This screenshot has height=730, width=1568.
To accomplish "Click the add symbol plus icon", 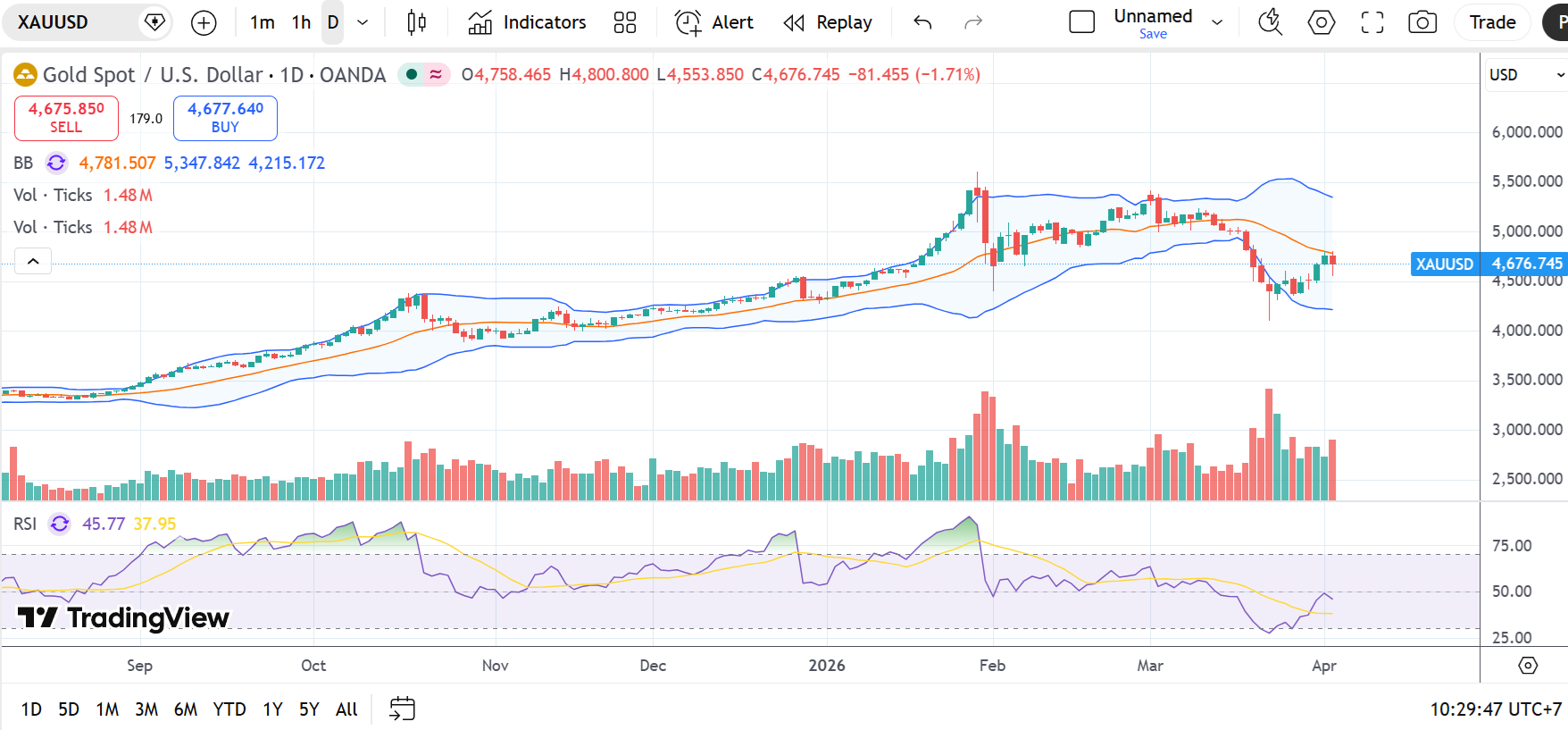I will (x=204, y=23).
